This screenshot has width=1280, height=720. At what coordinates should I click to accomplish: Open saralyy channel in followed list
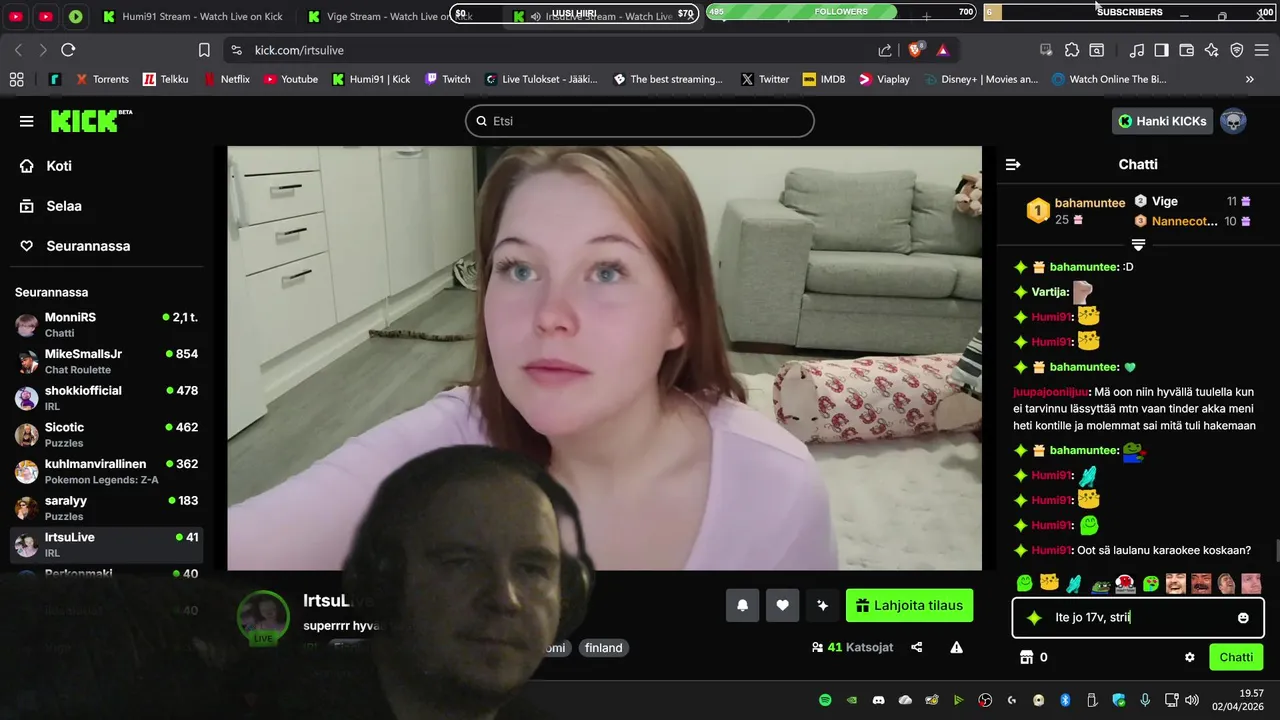click(x=106, y=508)
